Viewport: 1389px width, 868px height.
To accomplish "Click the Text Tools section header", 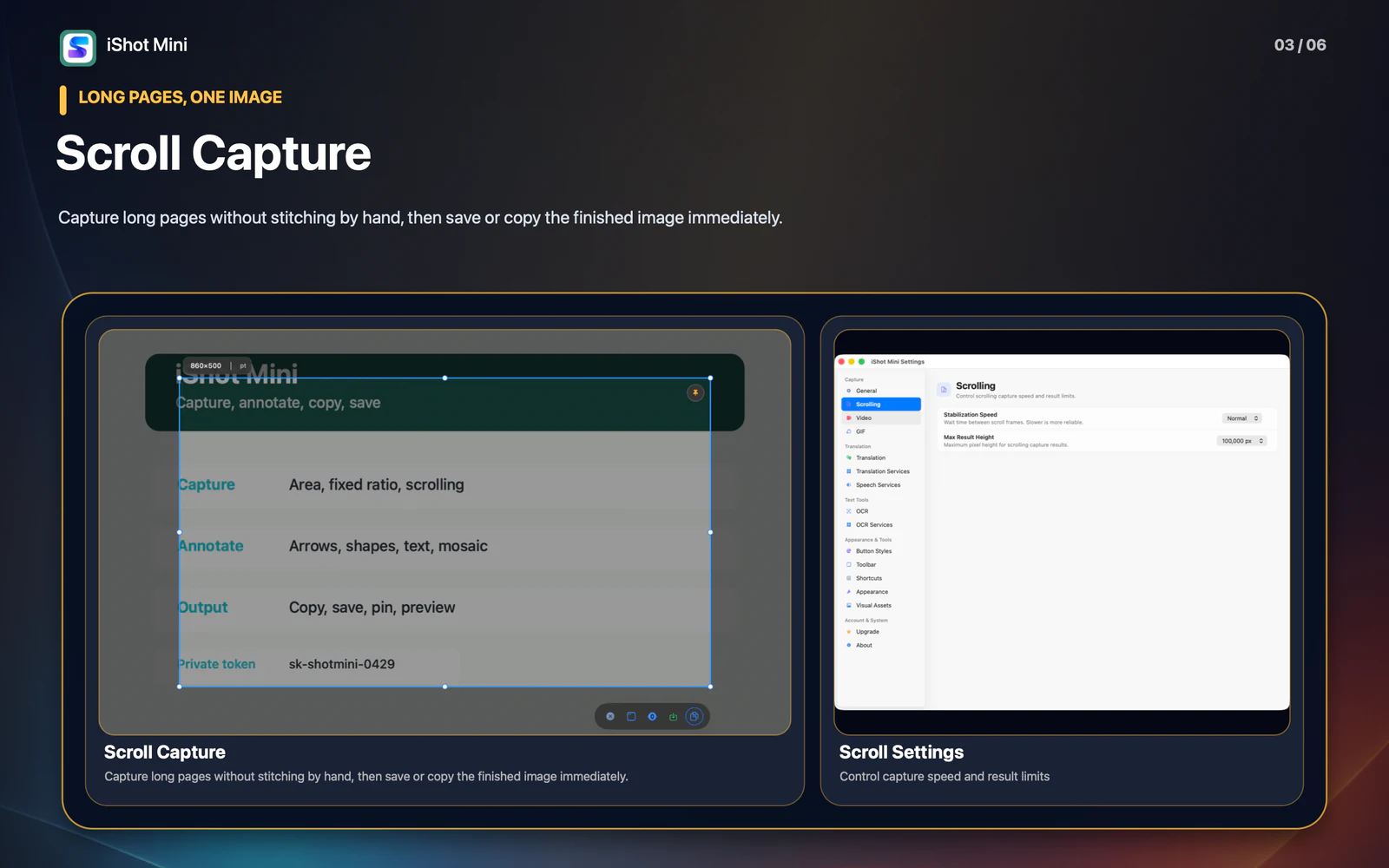I will [857, 500].
